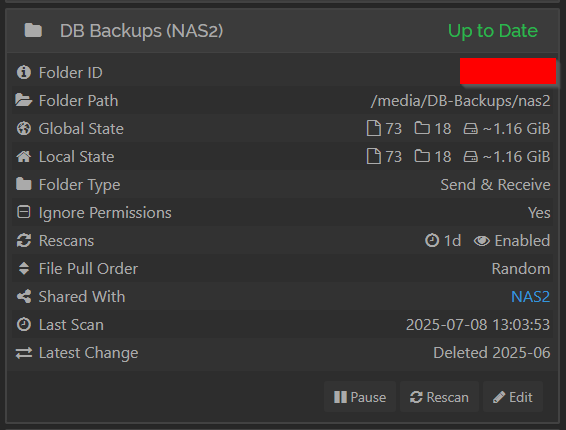The width and height of the screenshot is (566, 430).
Task: Click the Up to Date status label
Action: click(x=493, y=31)
